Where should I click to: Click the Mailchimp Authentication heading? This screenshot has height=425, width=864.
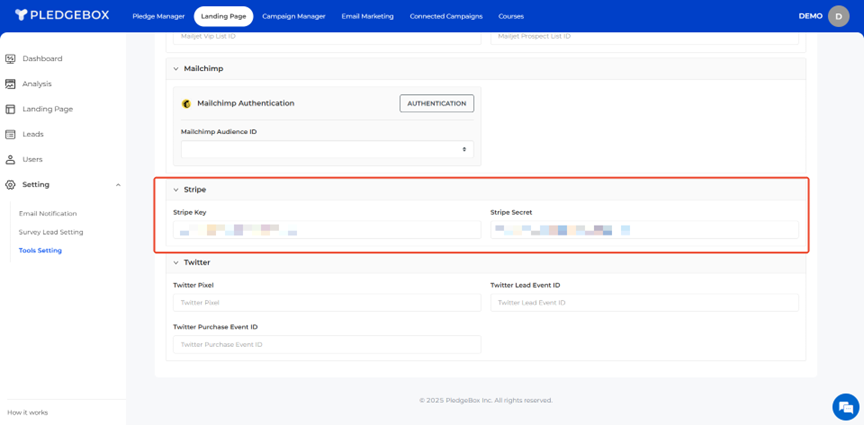(246, 103)
